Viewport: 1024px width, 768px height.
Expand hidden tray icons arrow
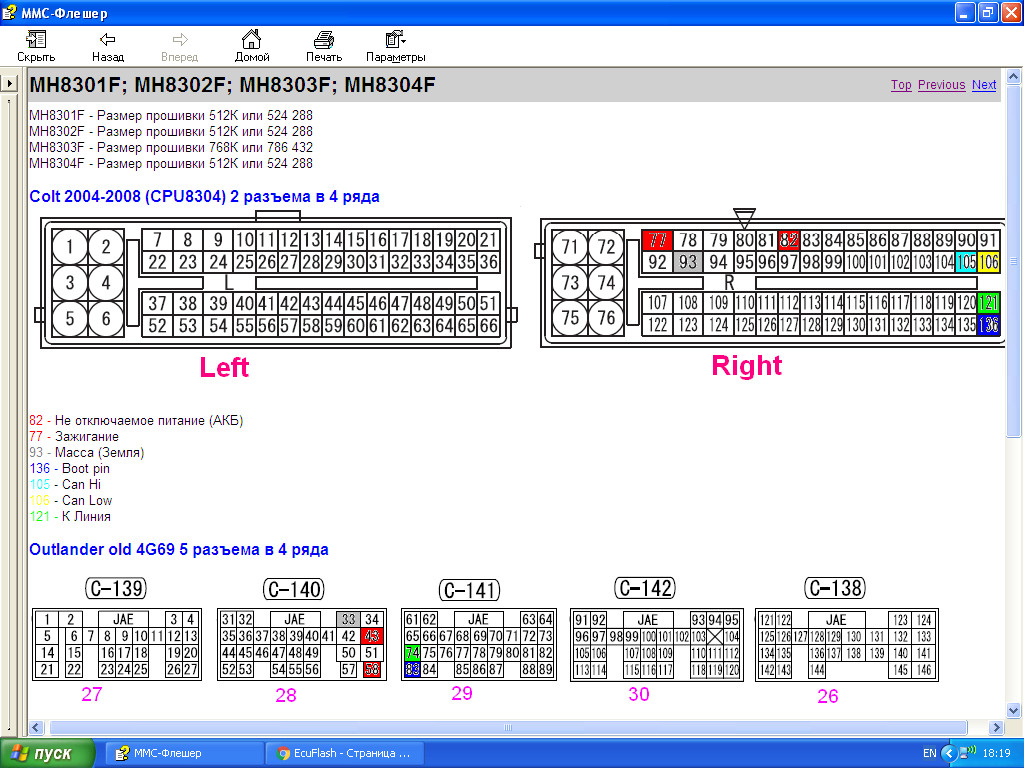click(949, 753)
